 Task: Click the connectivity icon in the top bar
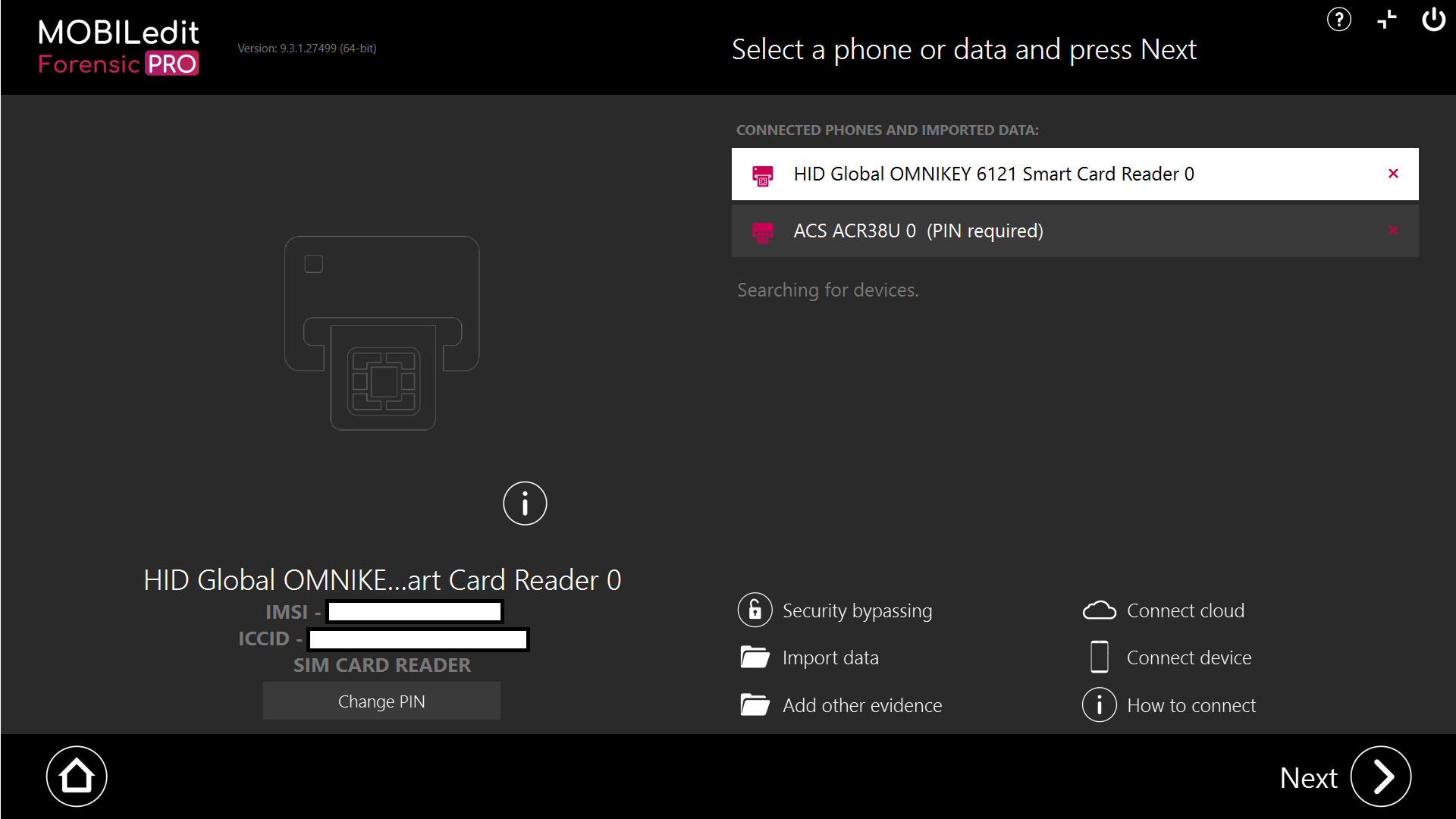coord(1387,20)
